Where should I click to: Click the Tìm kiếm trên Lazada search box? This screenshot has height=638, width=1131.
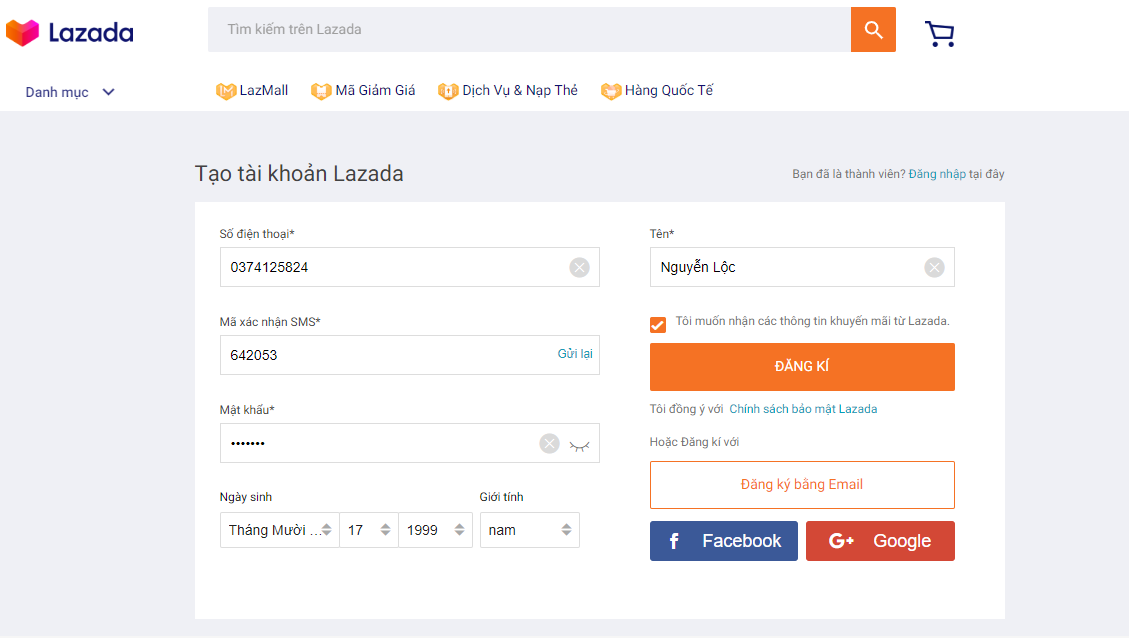pos(529,30)
